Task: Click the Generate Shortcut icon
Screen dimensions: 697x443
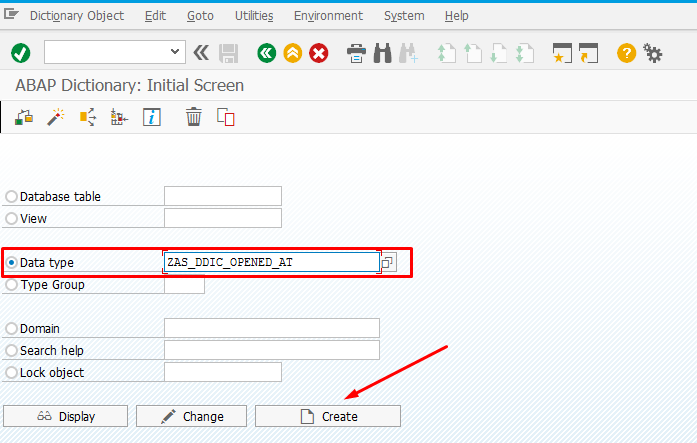Action: pos(589,53)
